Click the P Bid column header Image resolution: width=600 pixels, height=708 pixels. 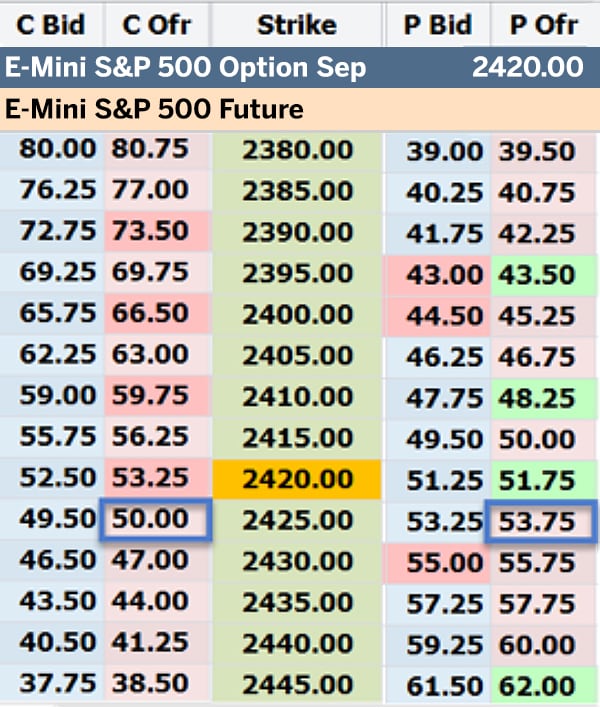click(x=439, y=24)
